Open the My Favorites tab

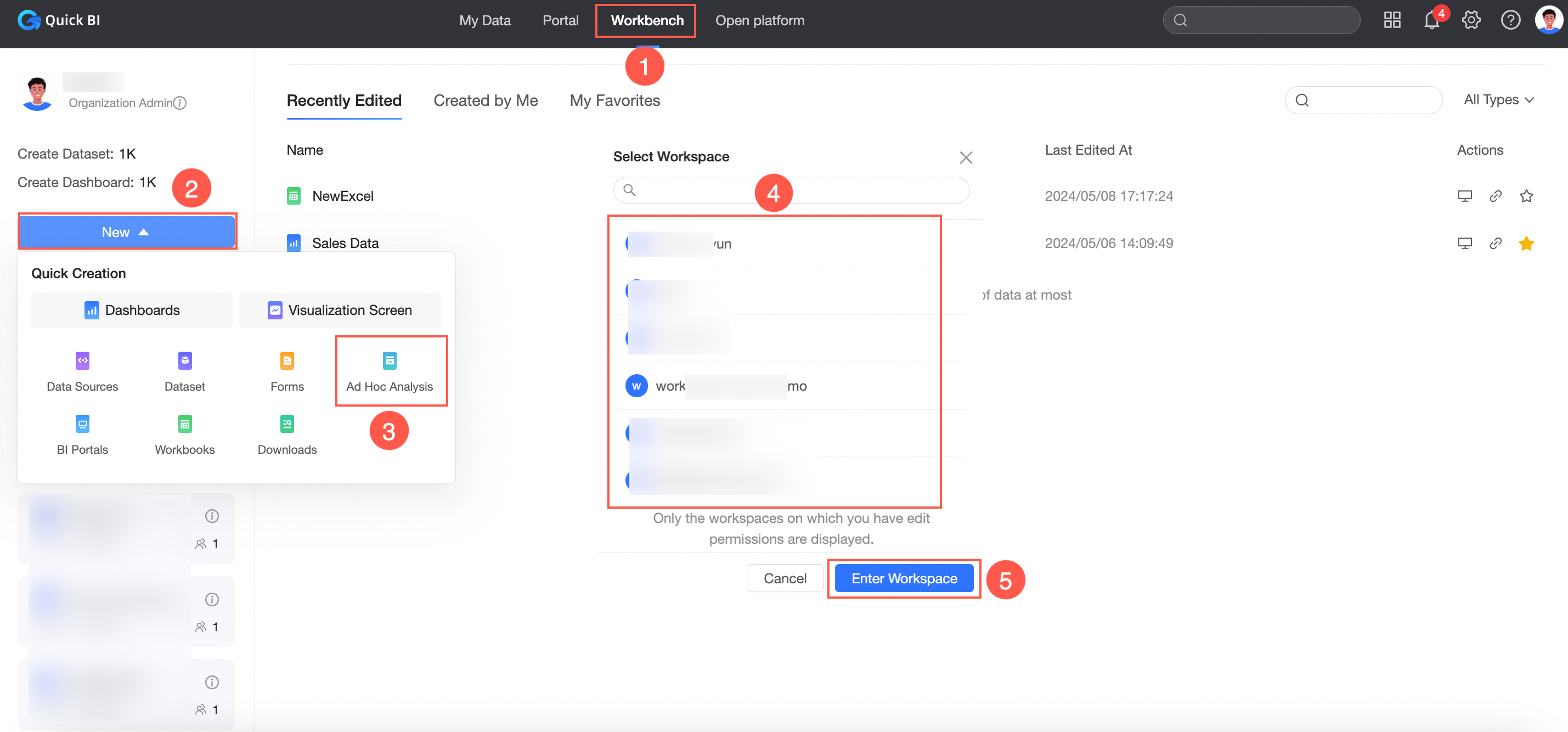point(614,100)
